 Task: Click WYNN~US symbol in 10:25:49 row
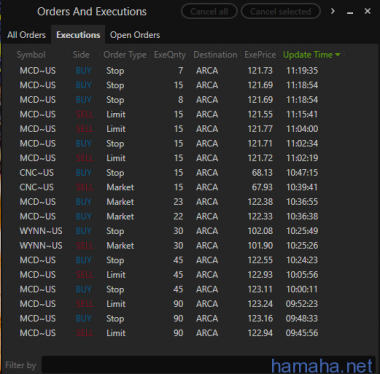tap(41, 231)
